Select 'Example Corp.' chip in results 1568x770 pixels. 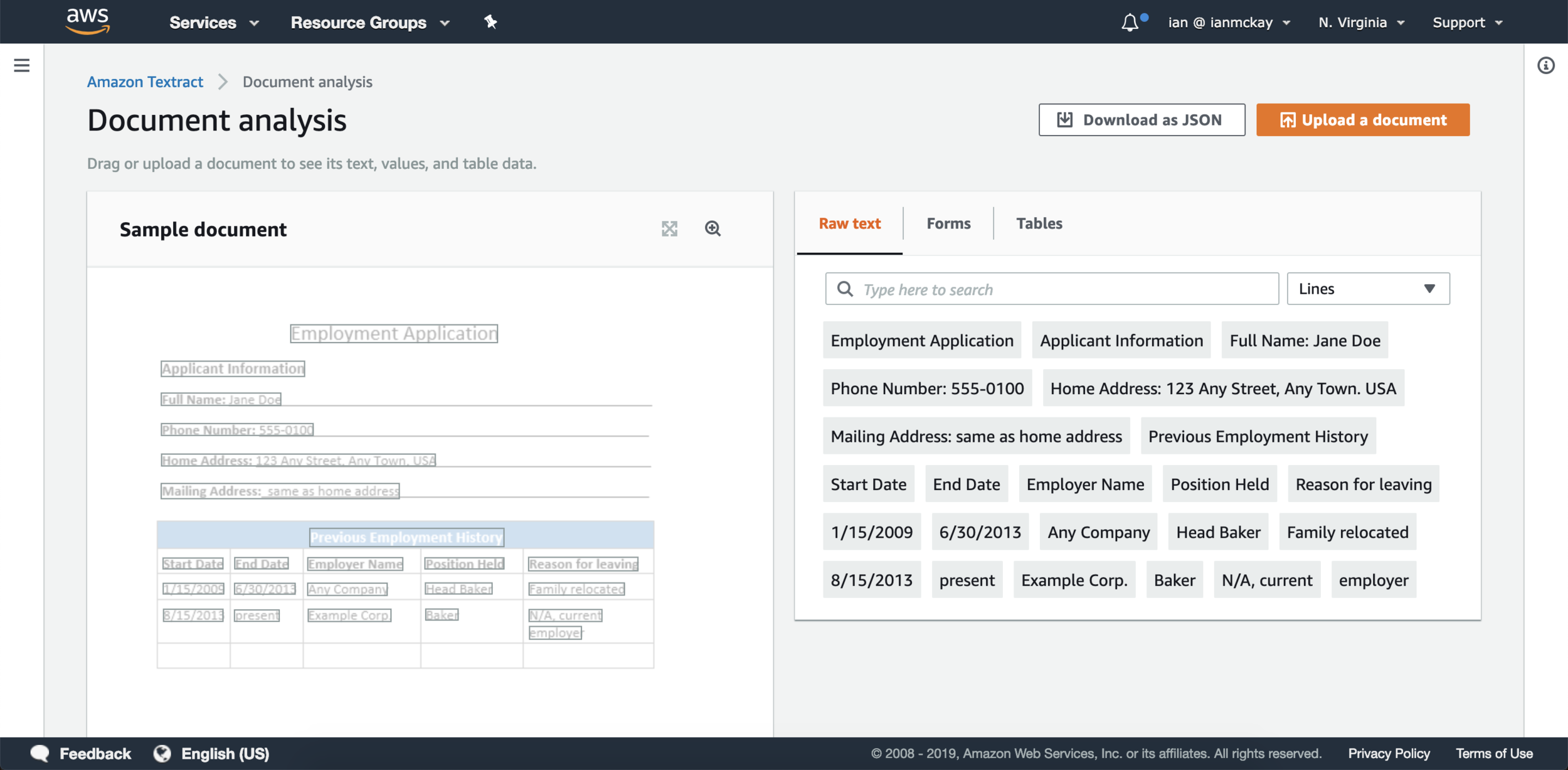(x=1074, y=580)
